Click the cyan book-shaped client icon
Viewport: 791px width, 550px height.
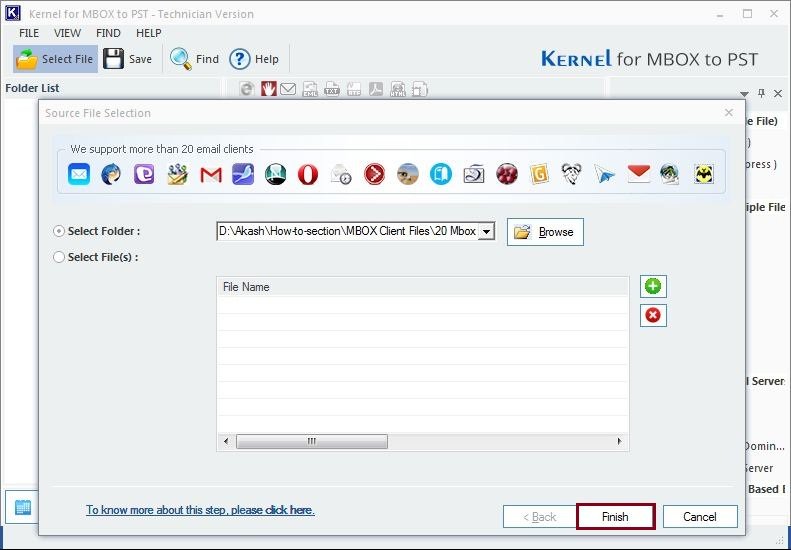click(x=441, y=175)
